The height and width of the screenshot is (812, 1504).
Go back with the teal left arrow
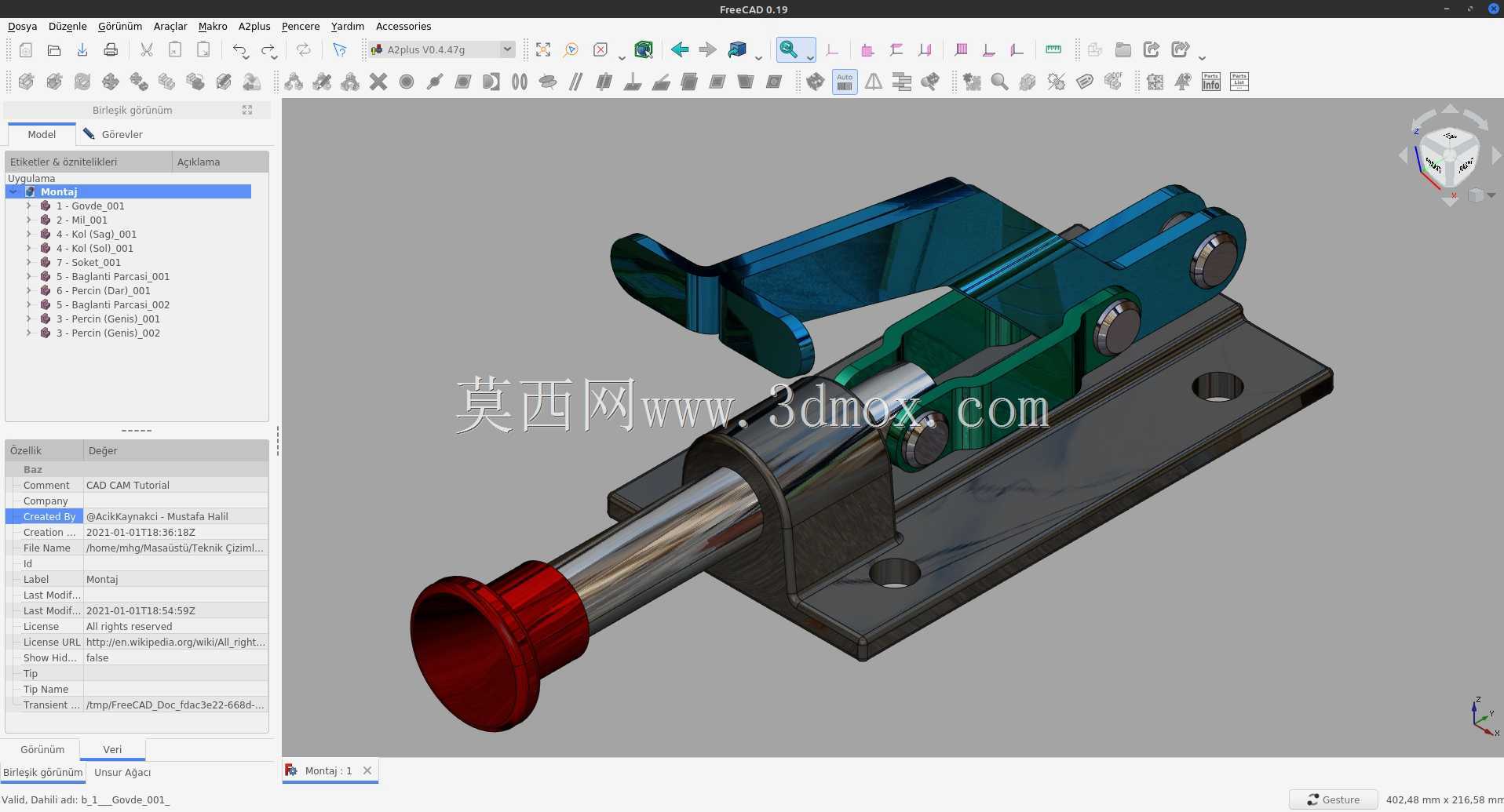[680, 50]
